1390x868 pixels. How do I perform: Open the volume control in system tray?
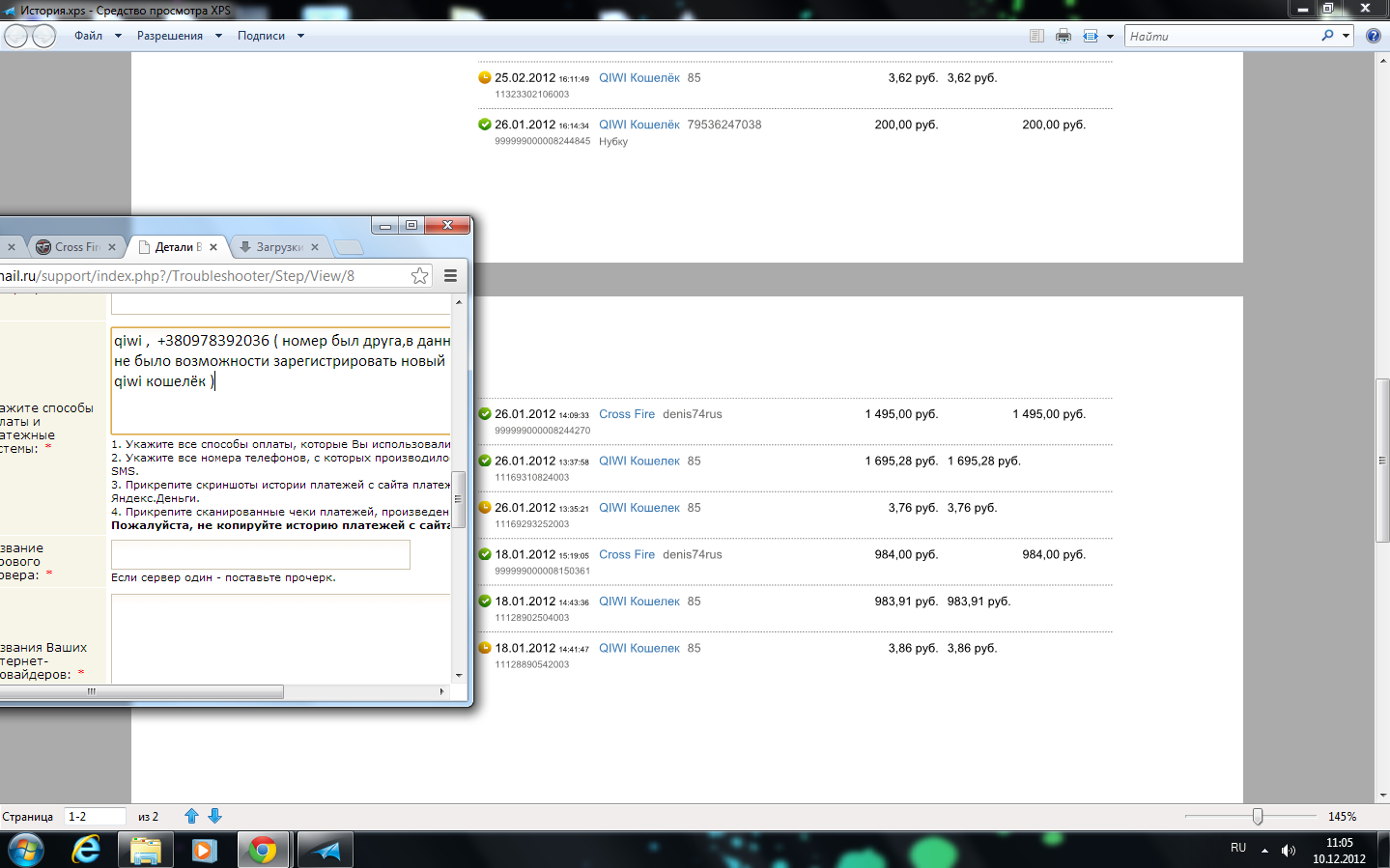(x=1289, y=851)
